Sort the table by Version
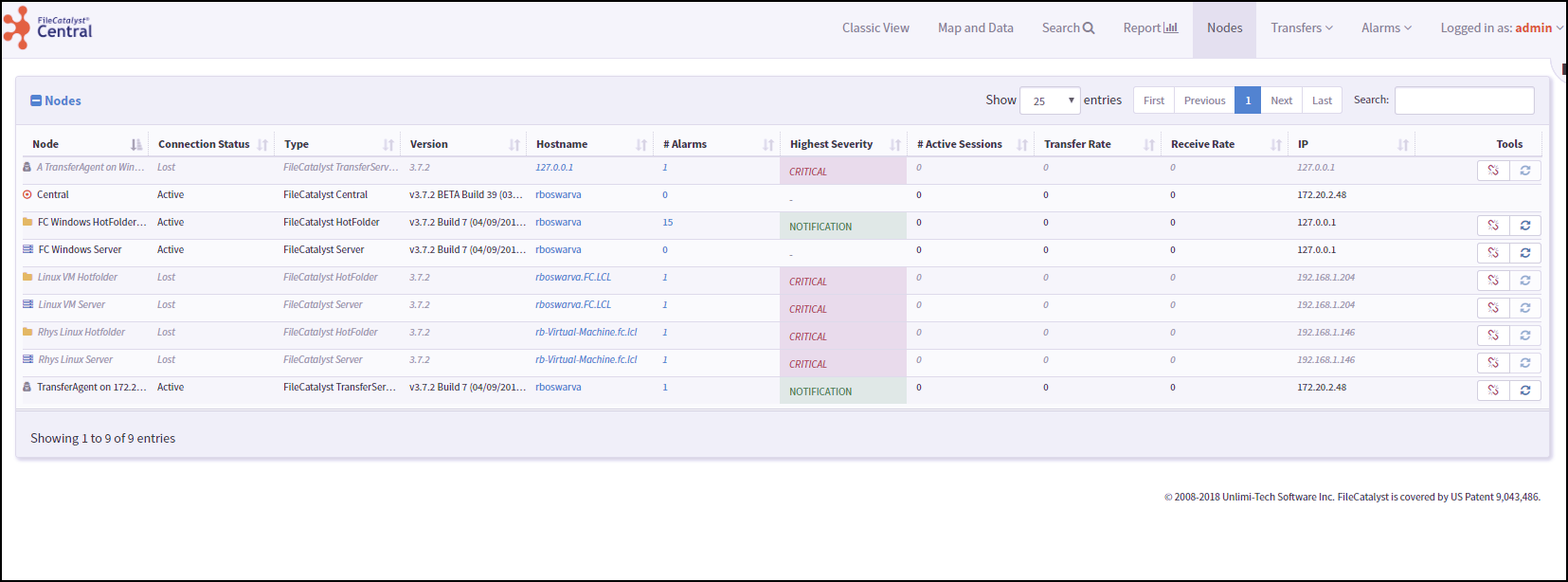 [x=463, y=144]
